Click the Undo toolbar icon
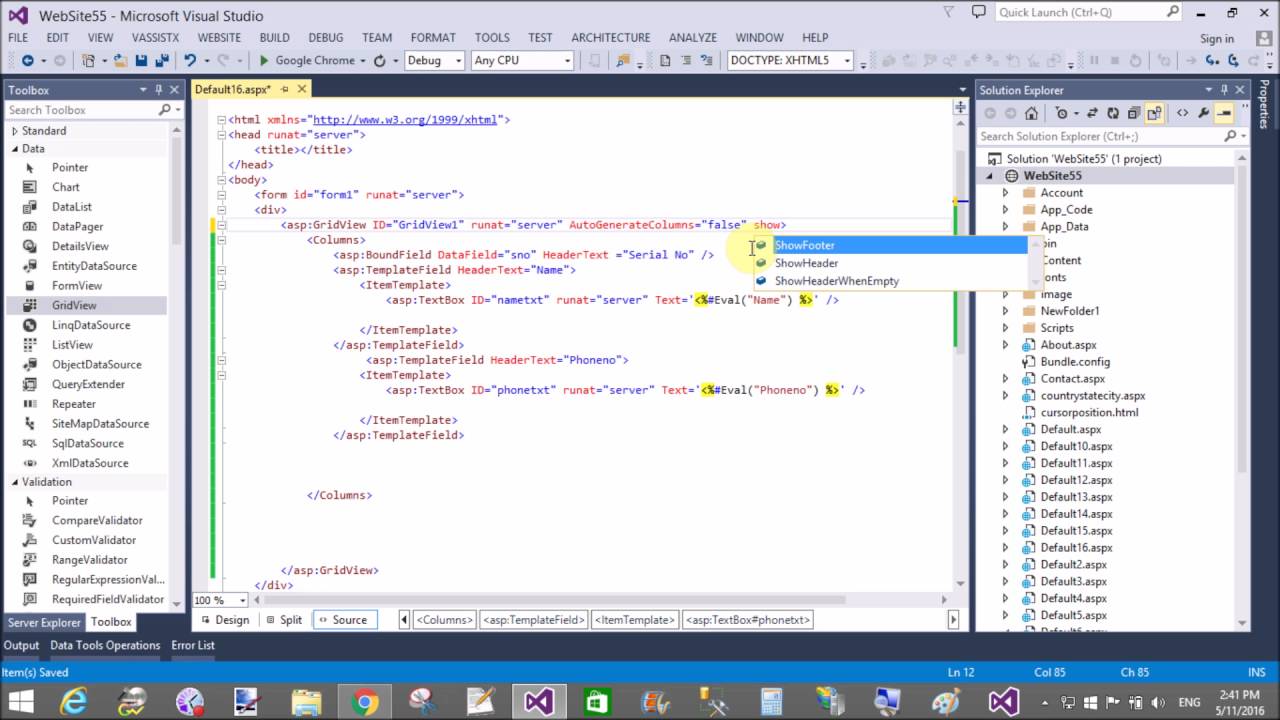 pos(190,60)
